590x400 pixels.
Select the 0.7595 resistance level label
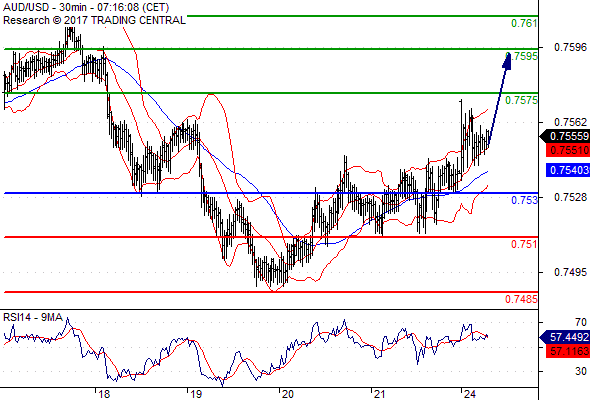click(522, 56)
